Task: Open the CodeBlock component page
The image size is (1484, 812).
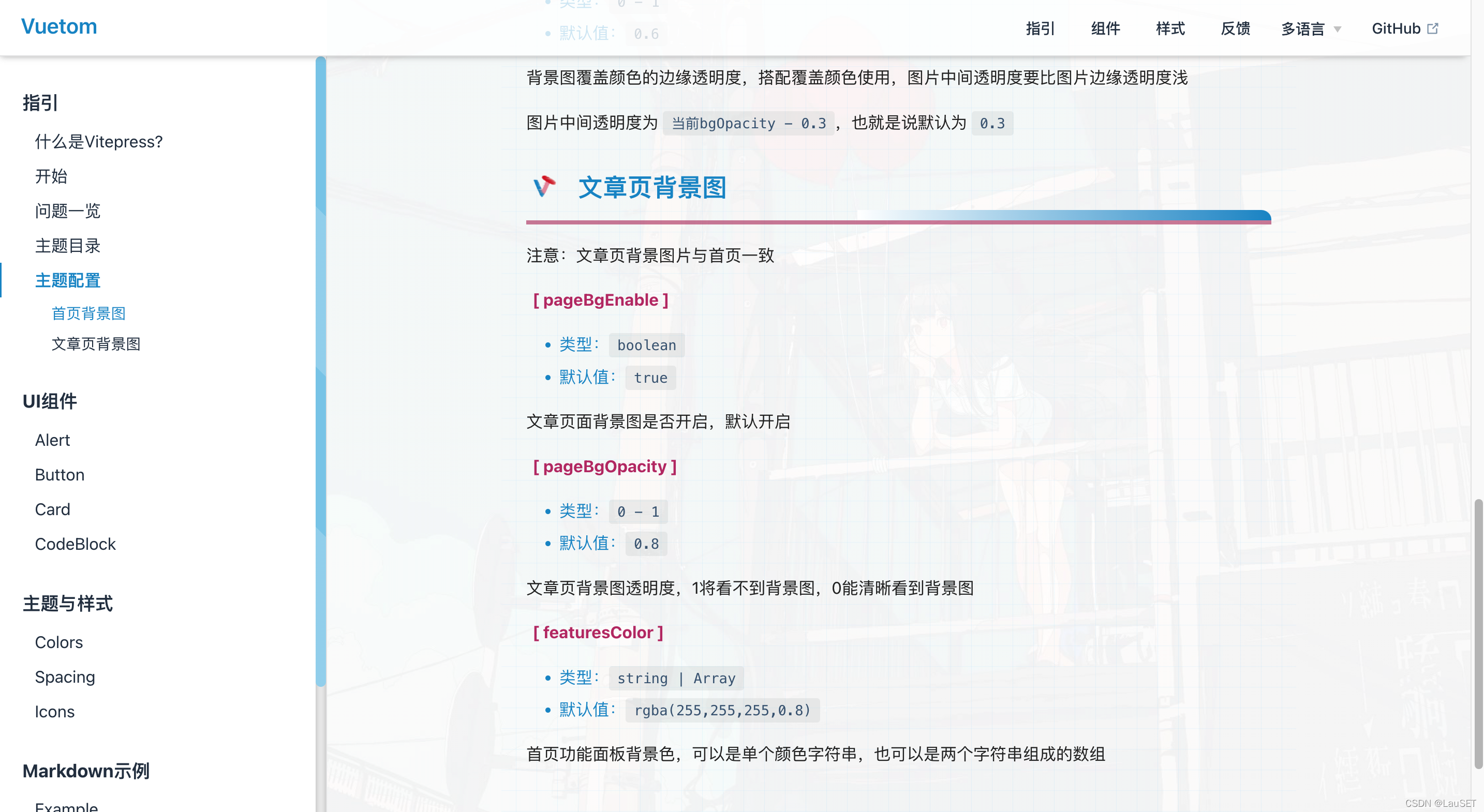Action: [75, 544]
